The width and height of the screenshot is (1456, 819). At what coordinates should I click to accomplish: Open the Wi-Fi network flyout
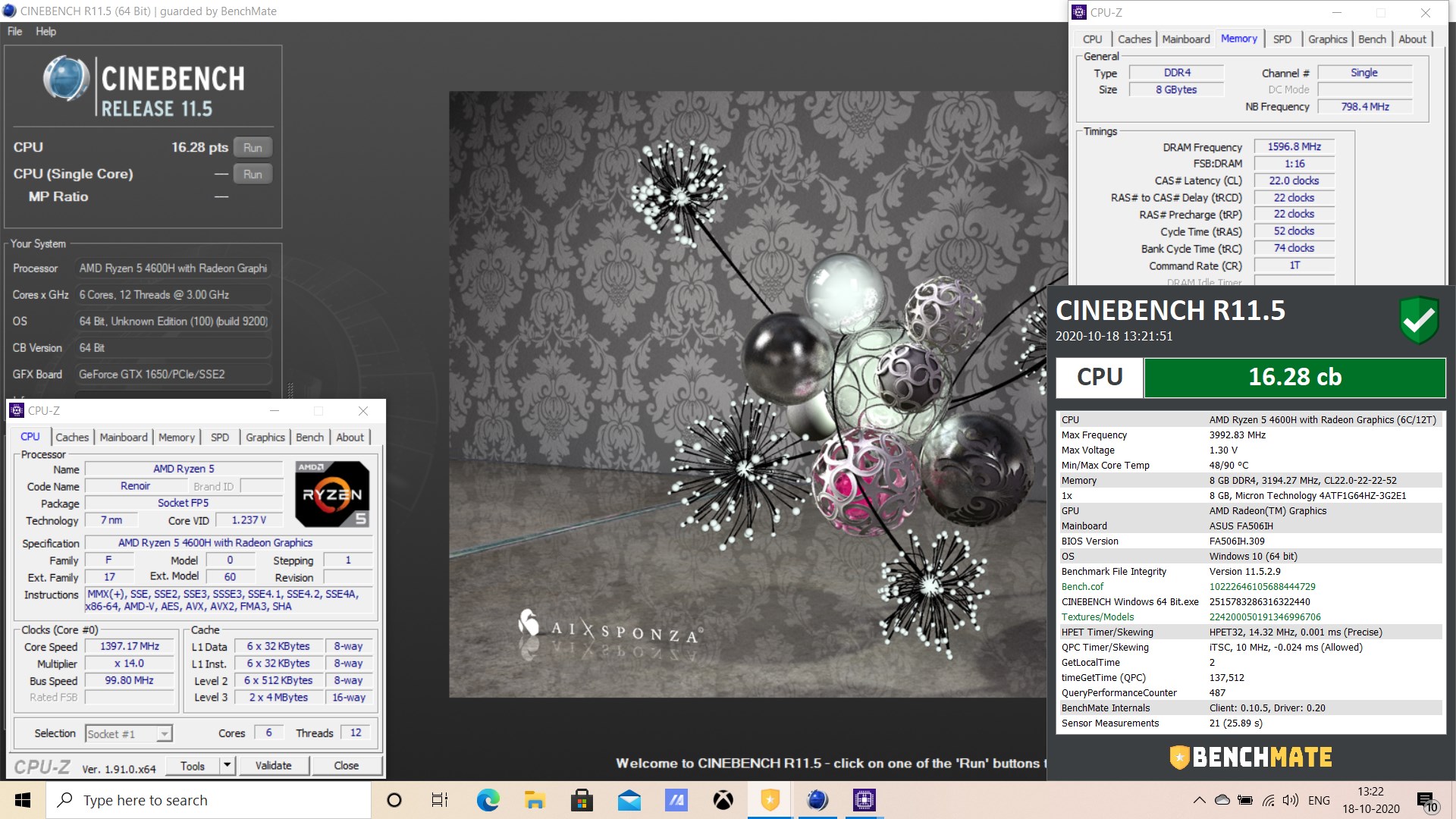tap(1268, 800)
